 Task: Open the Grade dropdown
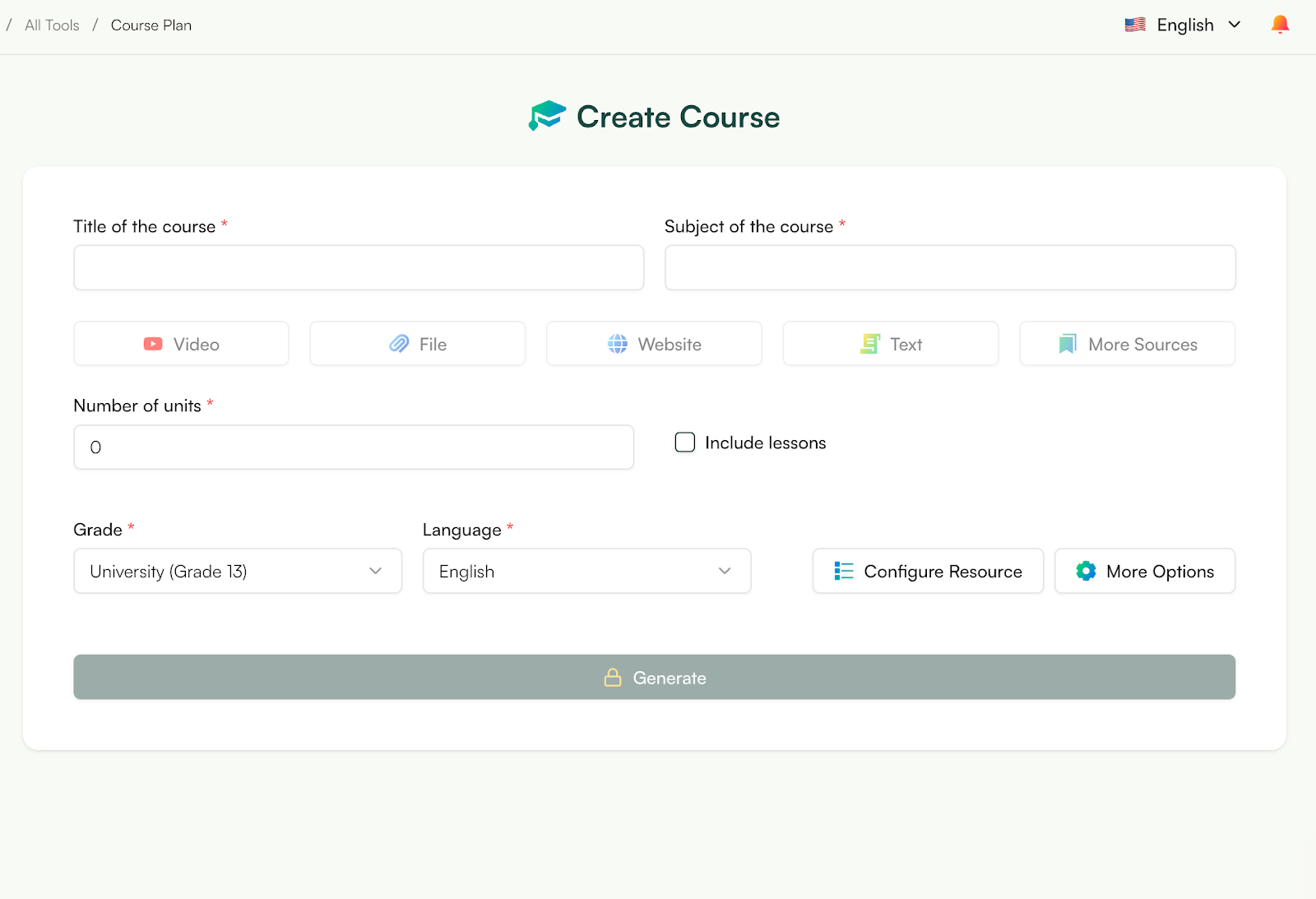(237, 571)
